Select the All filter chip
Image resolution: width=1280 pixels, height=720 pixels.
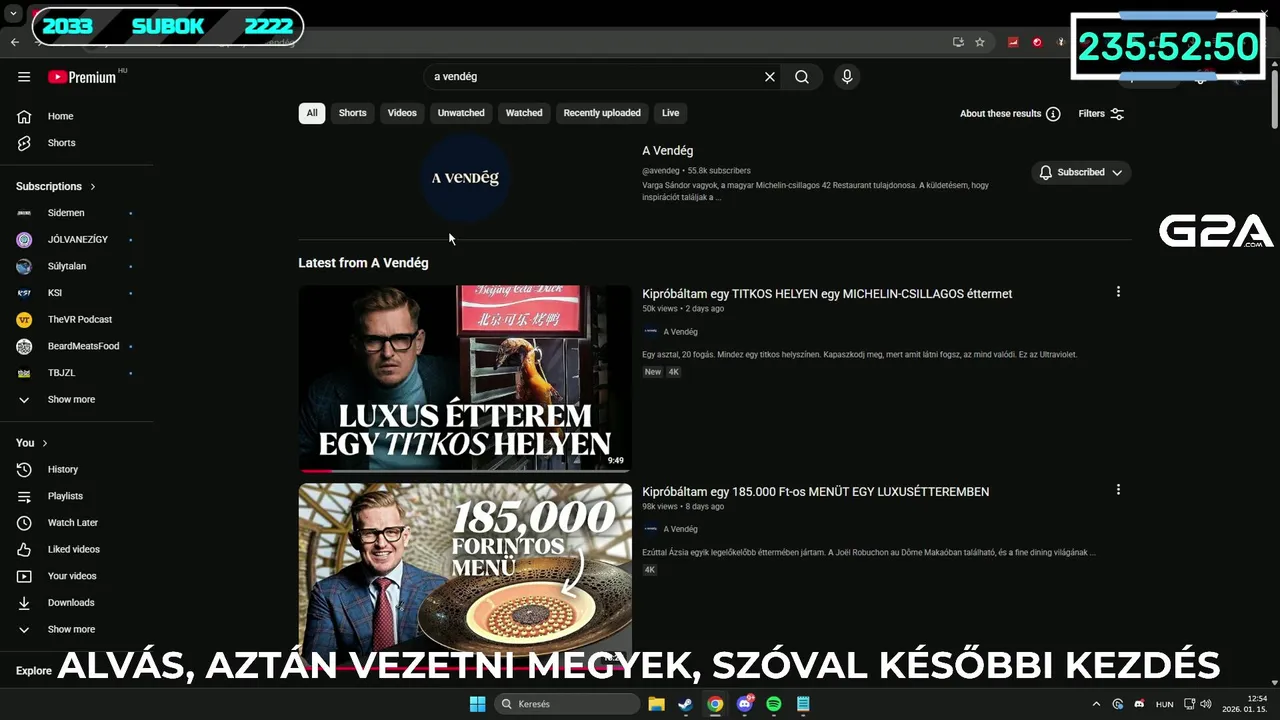coord(312,113)
